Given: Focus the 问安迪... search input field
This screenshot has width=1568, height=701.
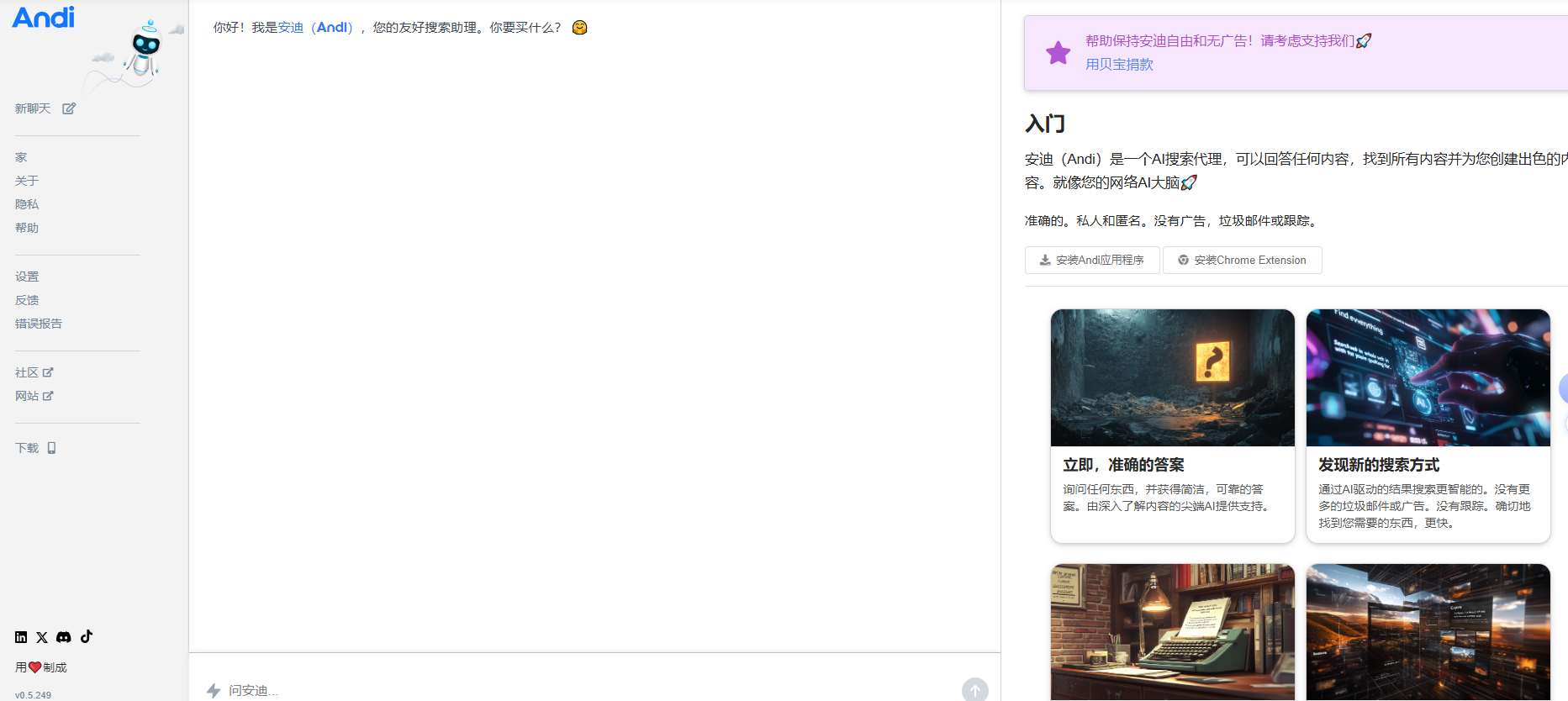Looking at the screenshot, I should pos(589,690).
